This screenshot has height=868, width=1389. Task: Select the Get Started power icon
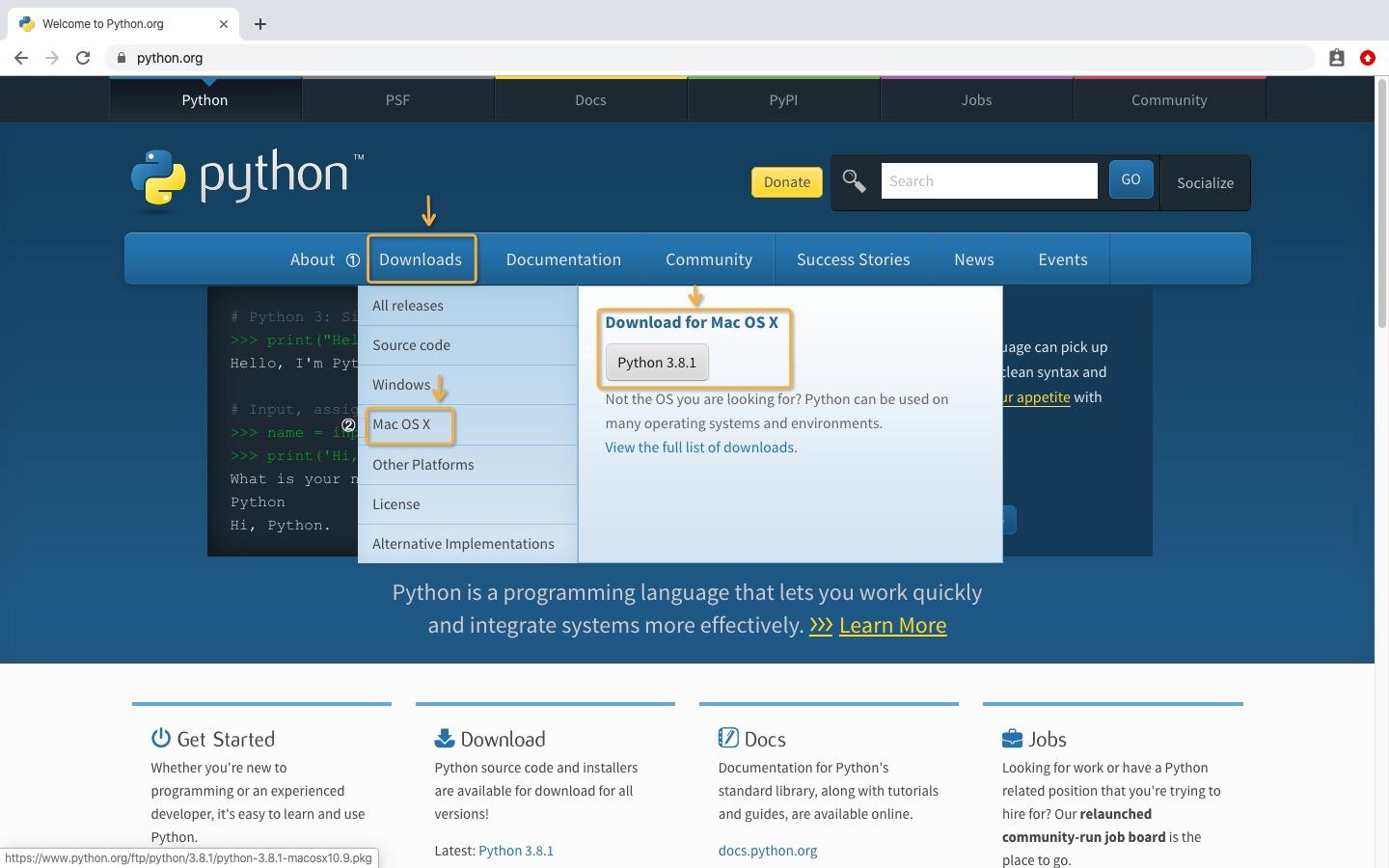point(160,738)
